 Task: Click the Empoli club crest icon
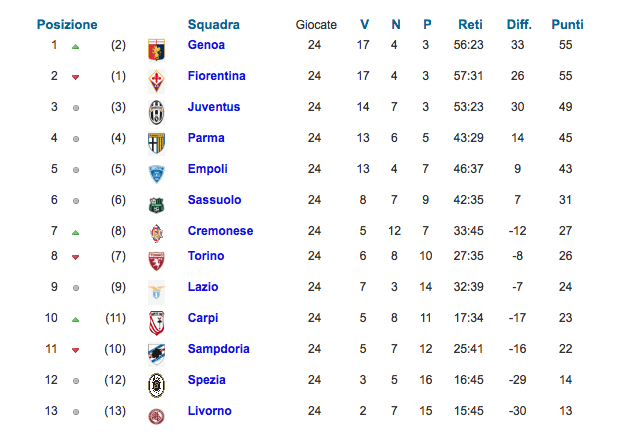pos(156,170)
